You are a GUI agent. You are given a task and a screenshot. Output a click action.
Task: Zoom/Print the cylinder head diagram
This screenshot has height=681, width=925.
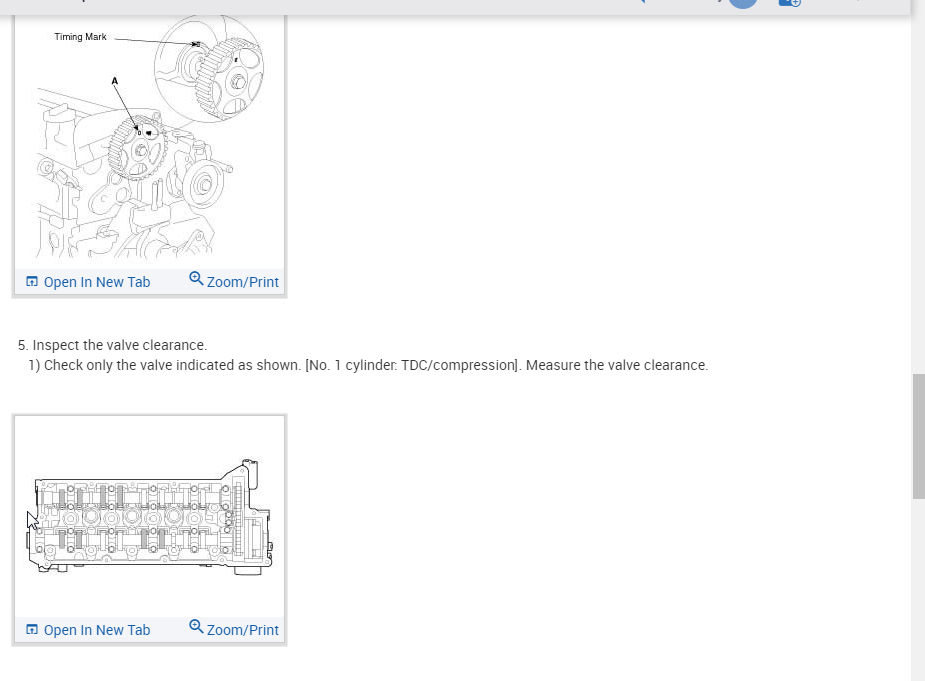234,629
